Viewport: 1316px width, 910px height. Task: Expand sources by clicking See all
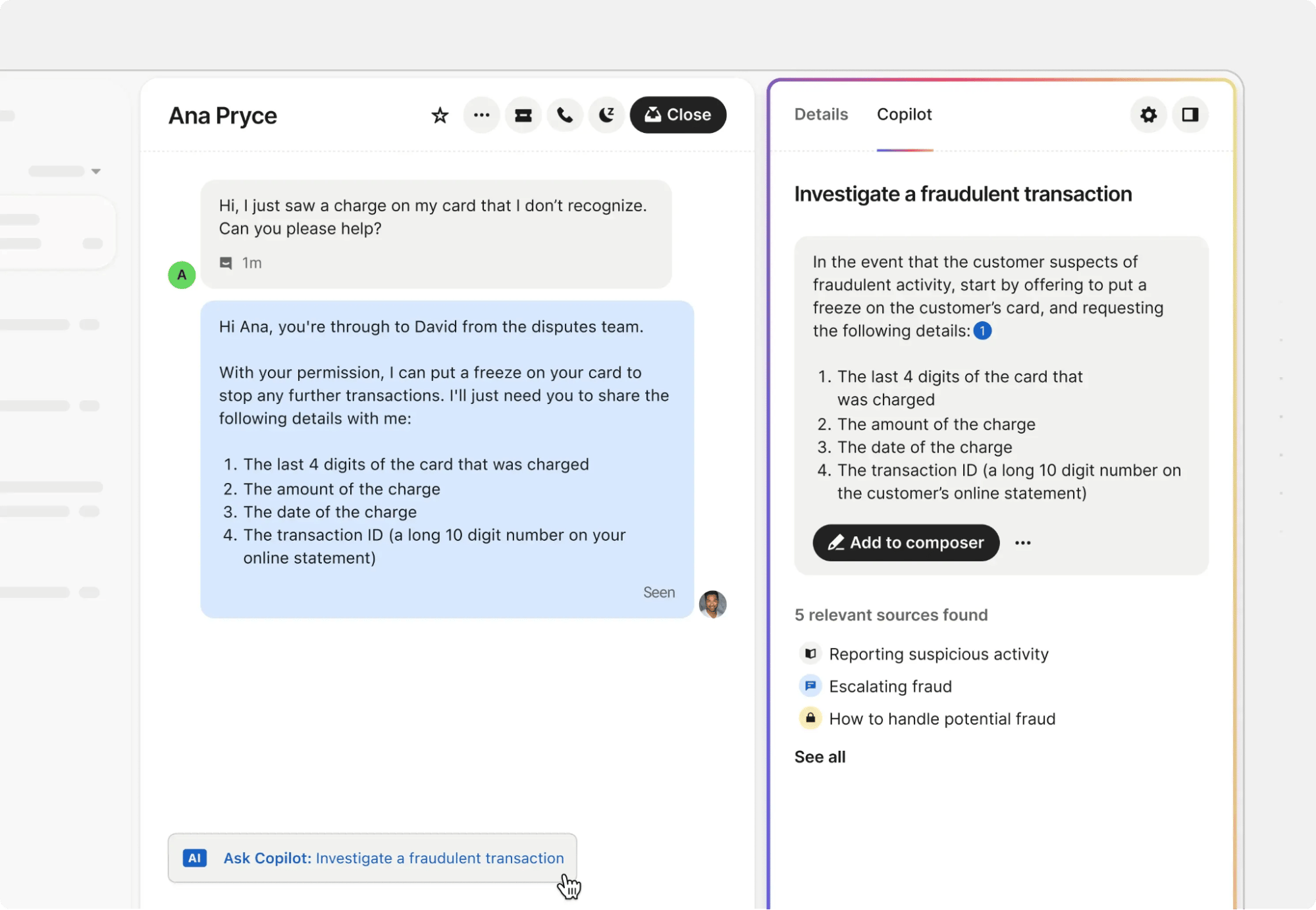(x=819, y=757)
